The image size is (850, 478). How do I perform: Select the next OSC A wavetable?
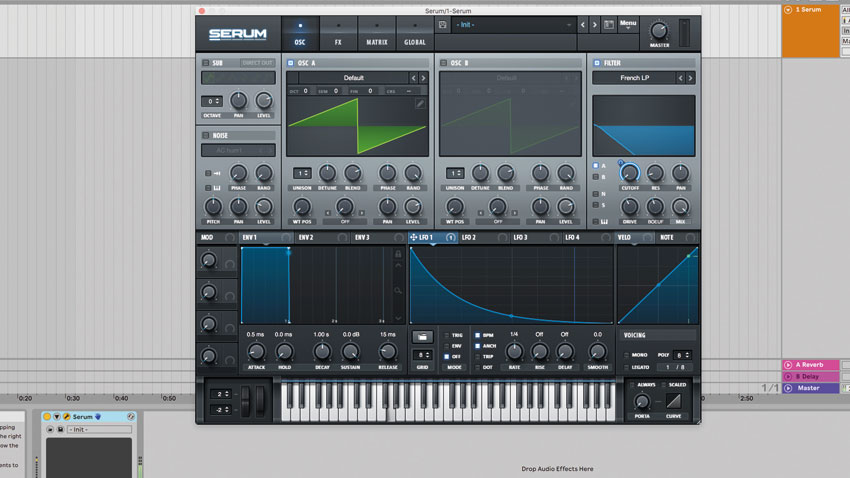click(423, 78)
